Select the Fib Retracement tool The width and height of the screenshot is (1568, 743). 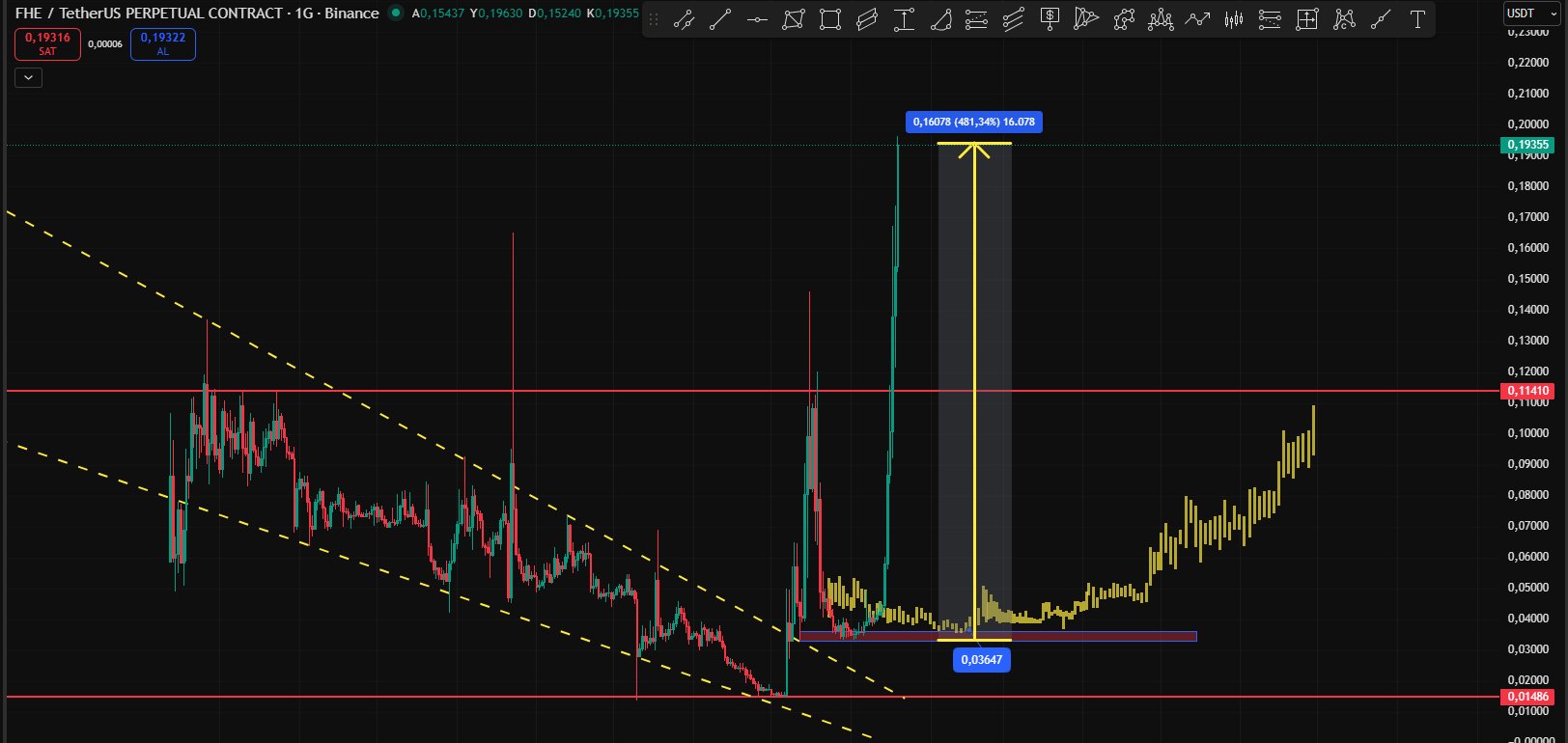[977, 19]
